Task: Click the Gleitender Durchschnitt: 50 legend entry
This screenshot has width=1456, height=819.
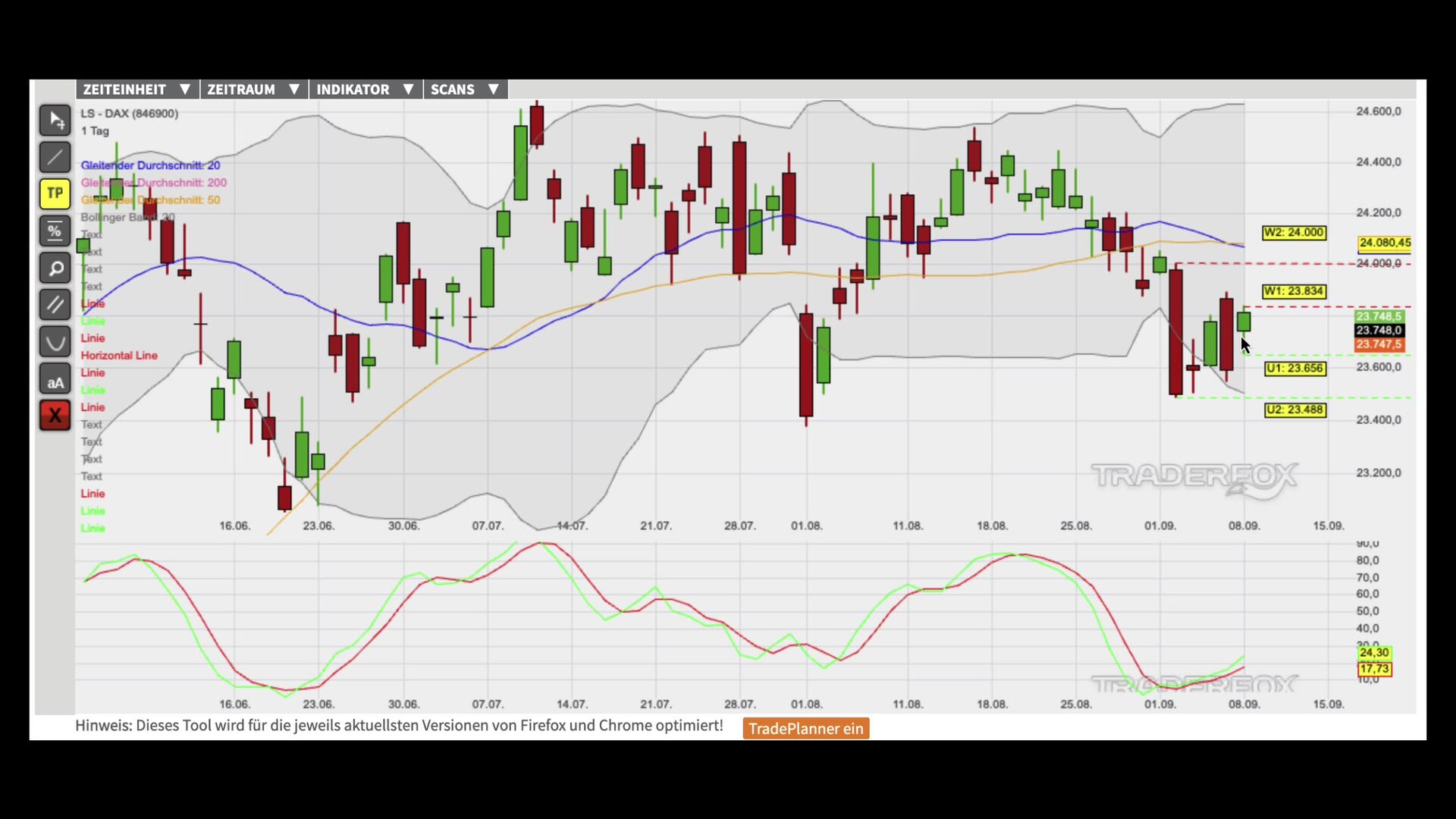Action: point(150,200)
